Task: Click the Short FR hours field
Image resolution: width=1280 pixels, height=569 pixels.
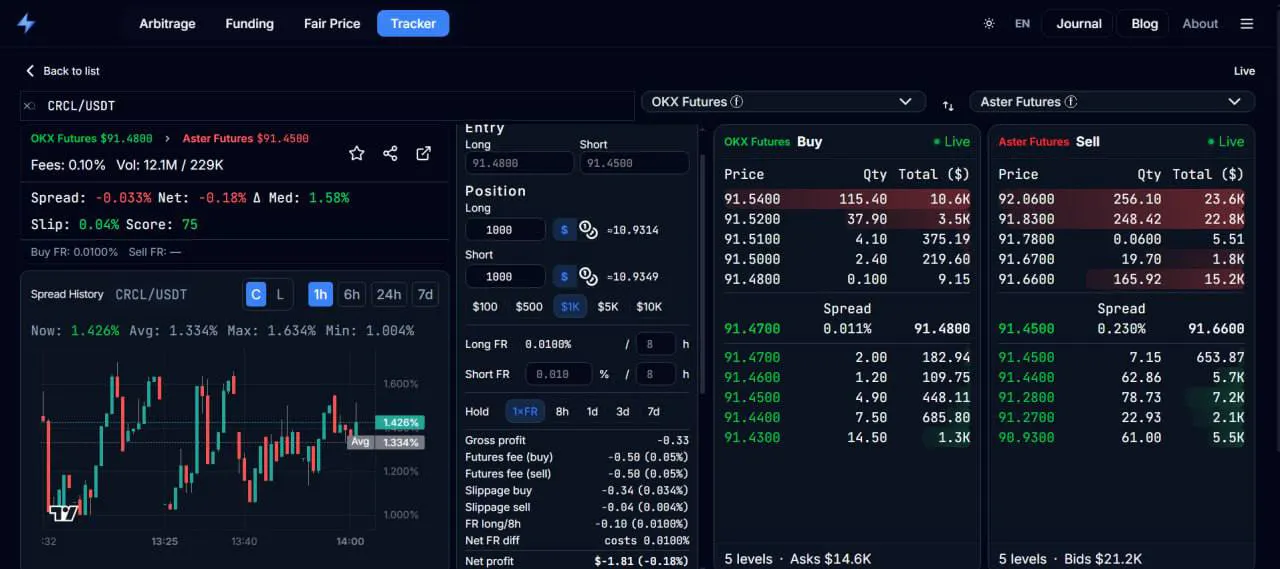Action: coord(656,374)
